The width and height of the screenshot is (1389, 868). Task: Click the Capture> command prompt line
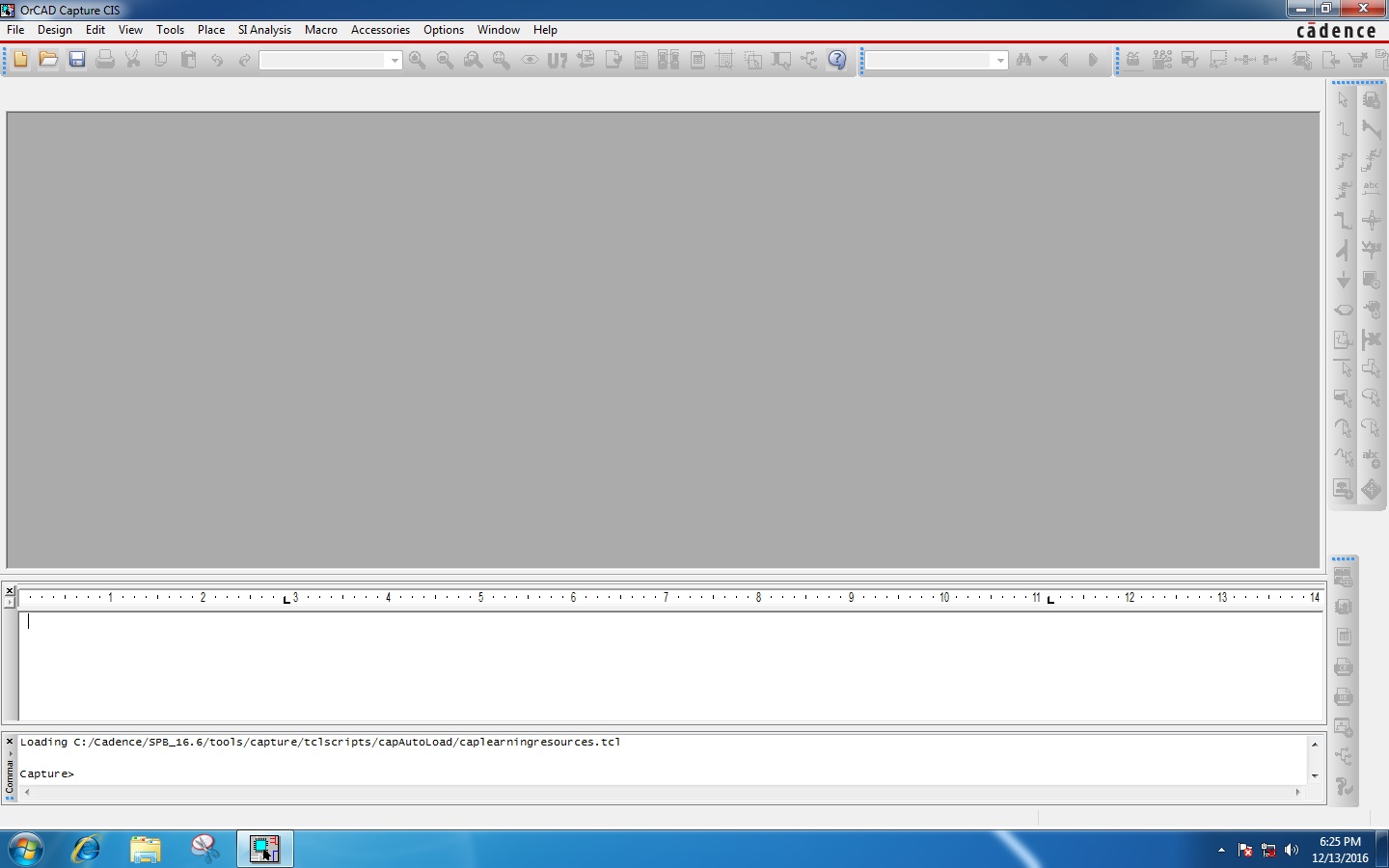pyautogui.click(x=46, y=773)
